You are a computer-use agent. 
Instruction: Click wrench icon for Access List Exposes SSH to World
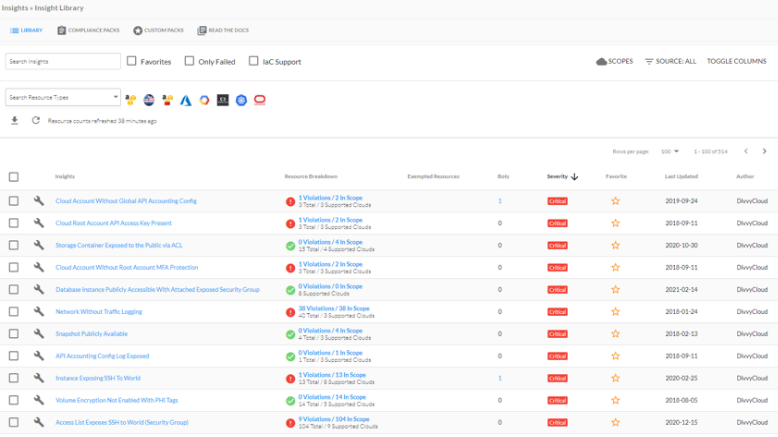(39, 422)
